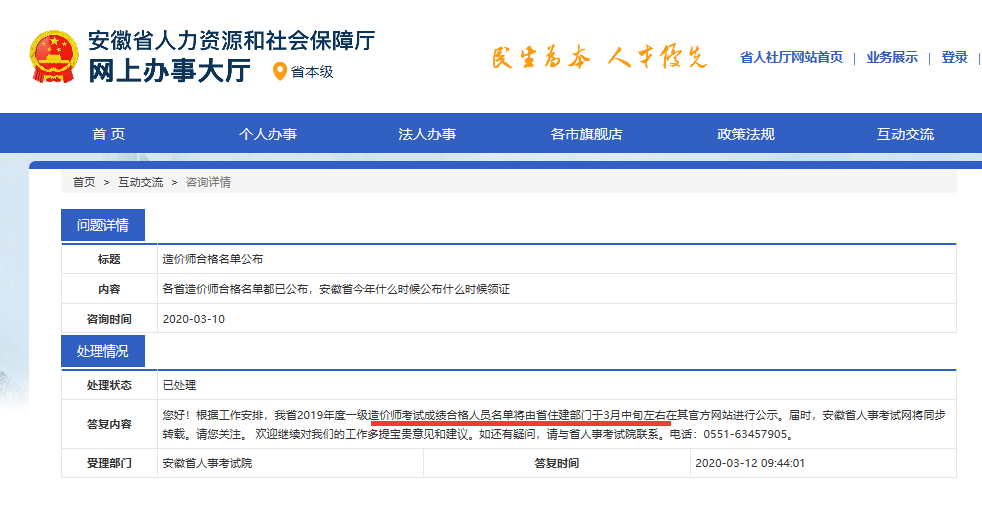Screen dimensions: 982x517
Task: Click the 民生为本 人才优先 slogan image
Action: point(598,57)
